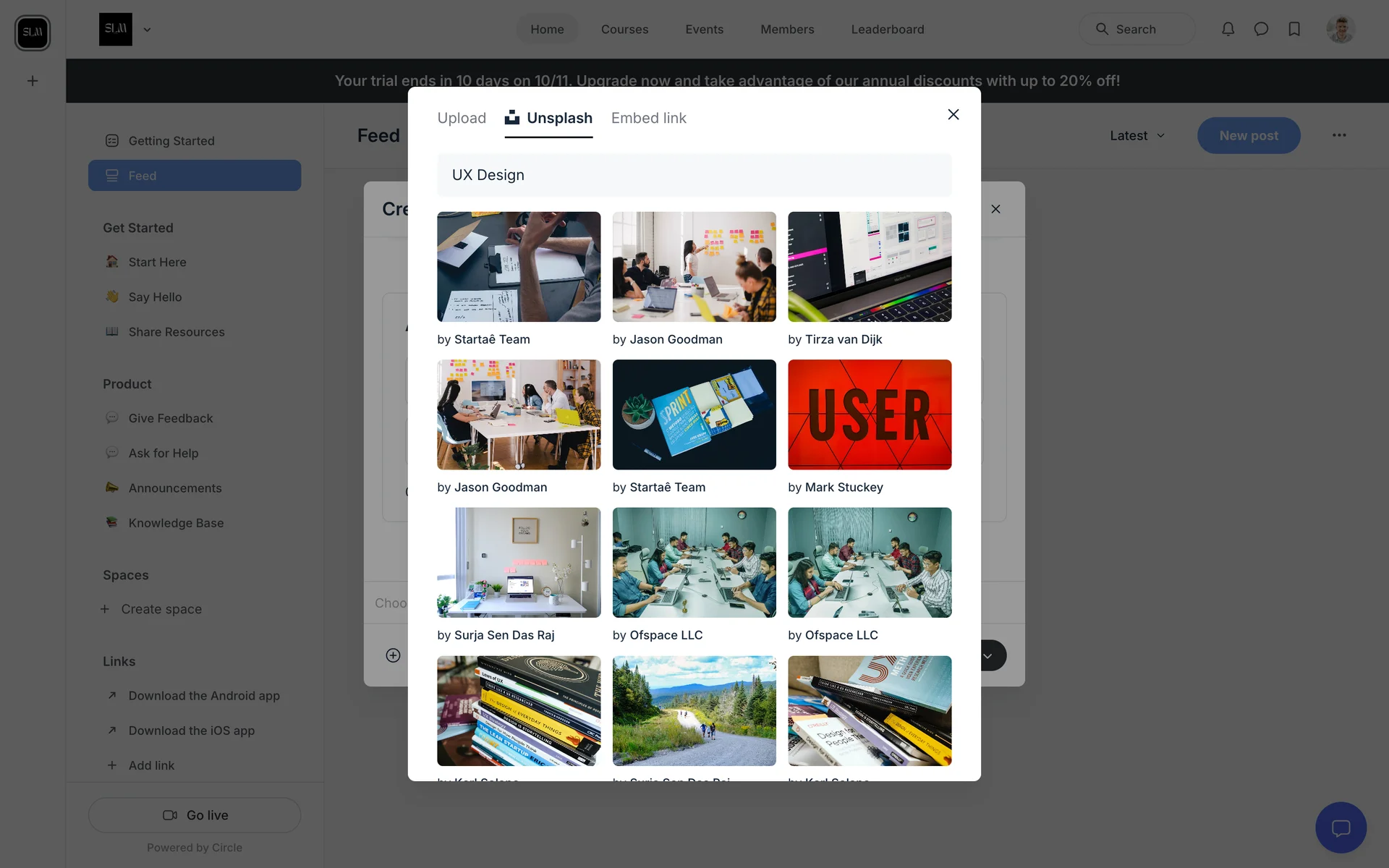This screenshot has height=868, width=1389.
Task: Switch to the Embed link tab
Action: [x=648, y=118]
